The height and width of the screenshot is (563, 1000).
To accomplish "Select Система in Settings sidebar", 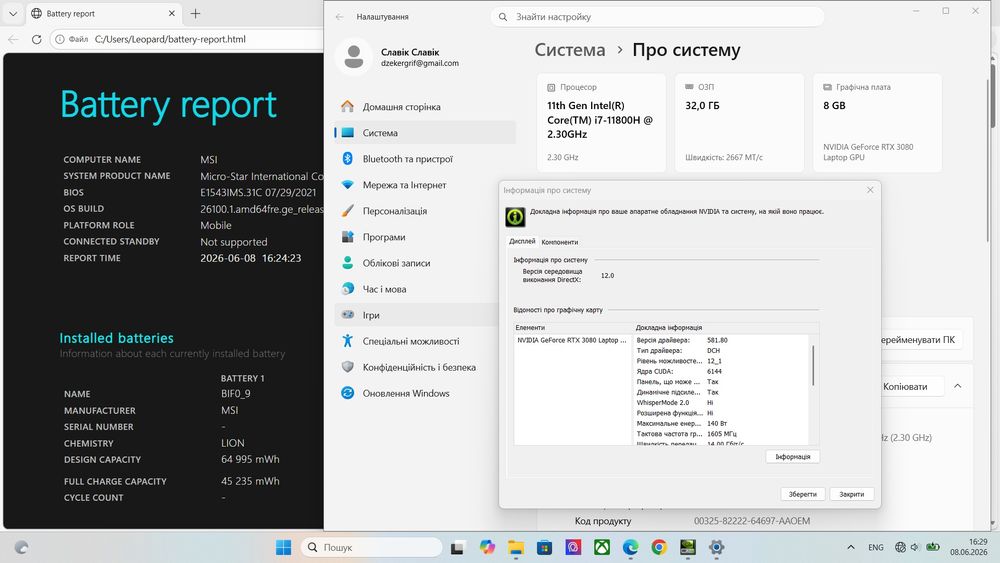I will pos(424,133).
